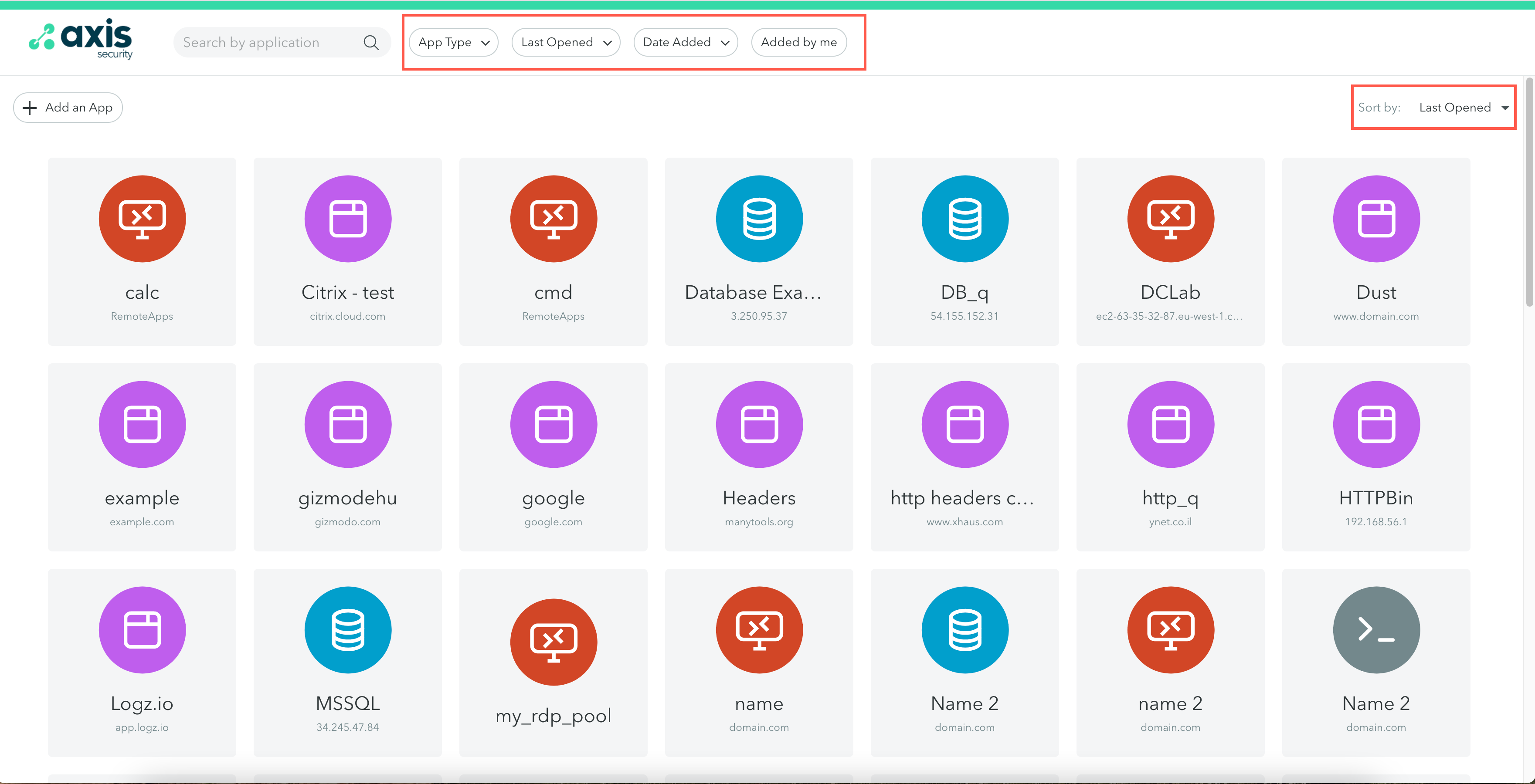The height and width of the screenshot is (784, 1535).
Task: Open the MSSQL database icon
Action: coord(348,630)
